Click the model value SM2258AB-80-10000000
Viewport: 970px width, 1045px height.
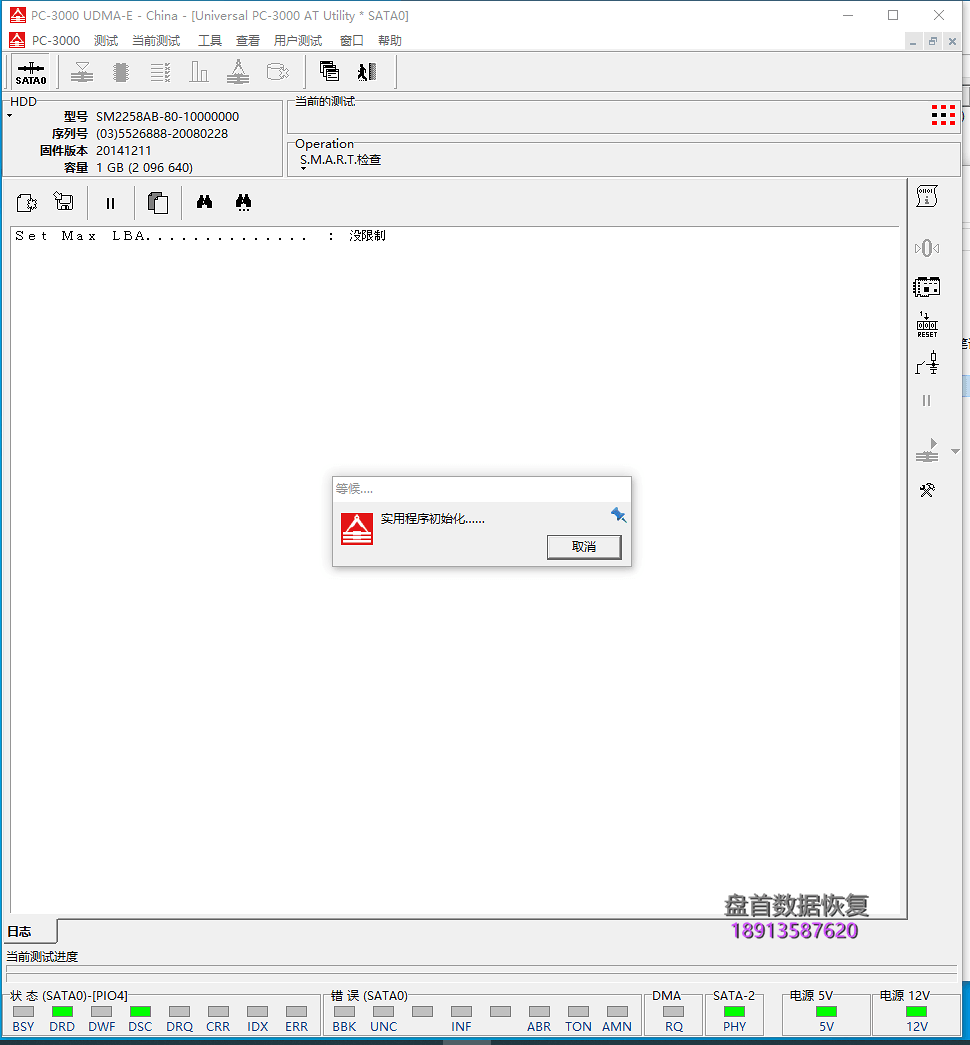point(167,117)
